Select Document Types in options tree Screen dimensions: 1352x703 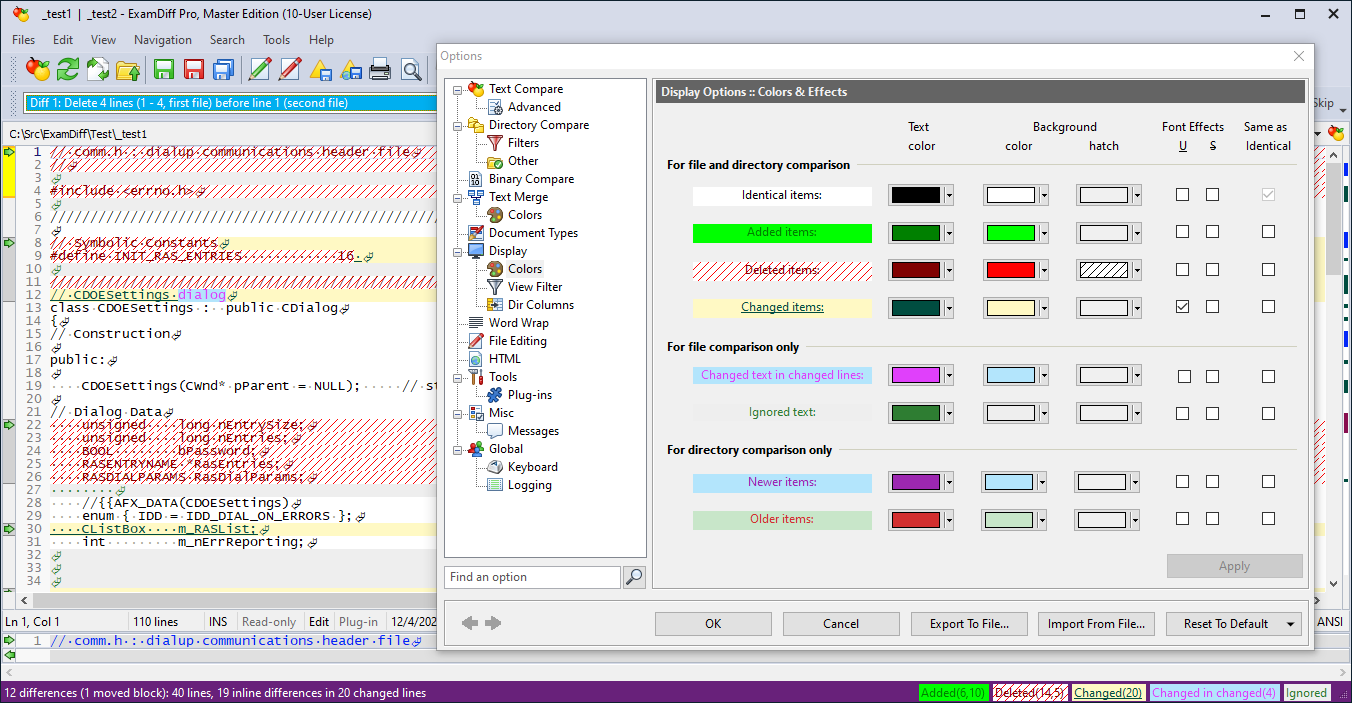click(x=533, y=233)
